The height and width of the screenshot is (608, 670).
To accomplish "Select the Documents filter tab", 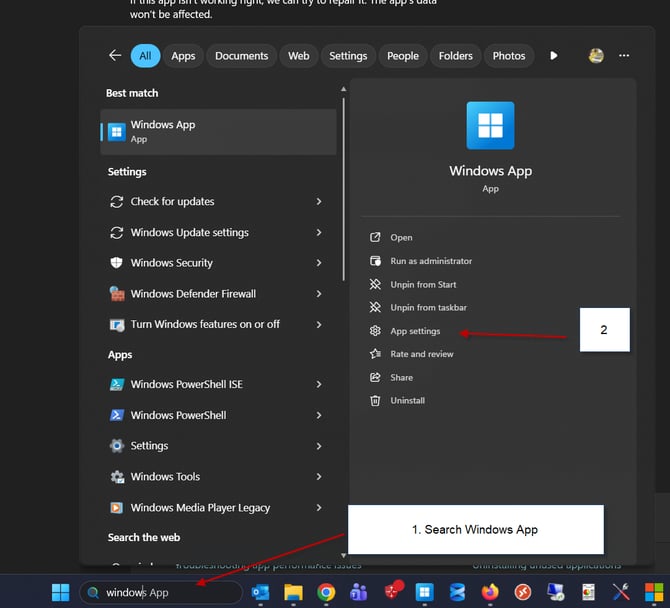I will click(241, 56).
